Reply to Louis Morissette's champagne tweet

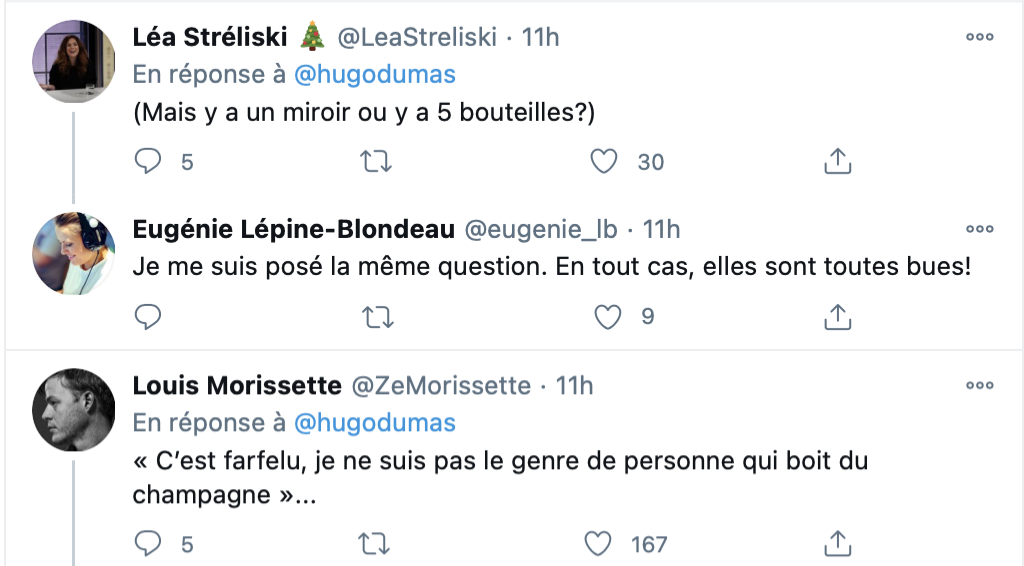pos(148,543)
